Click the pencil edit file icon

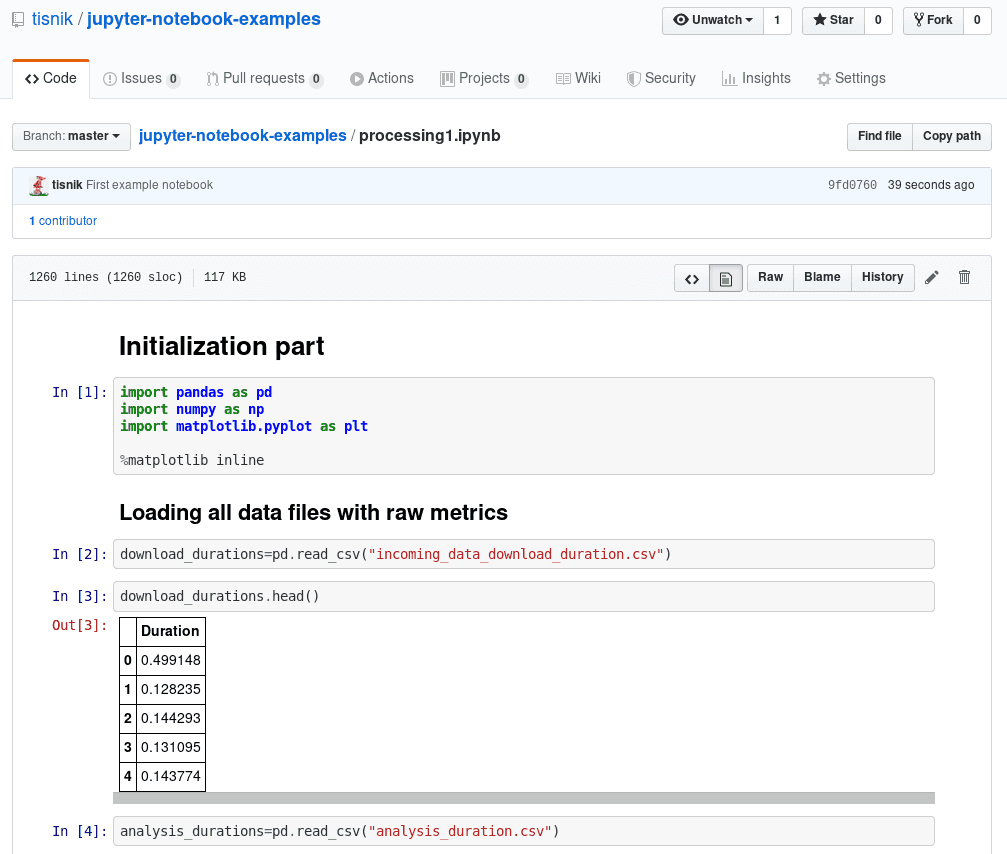pyautogui.click(x=932, y=278)
